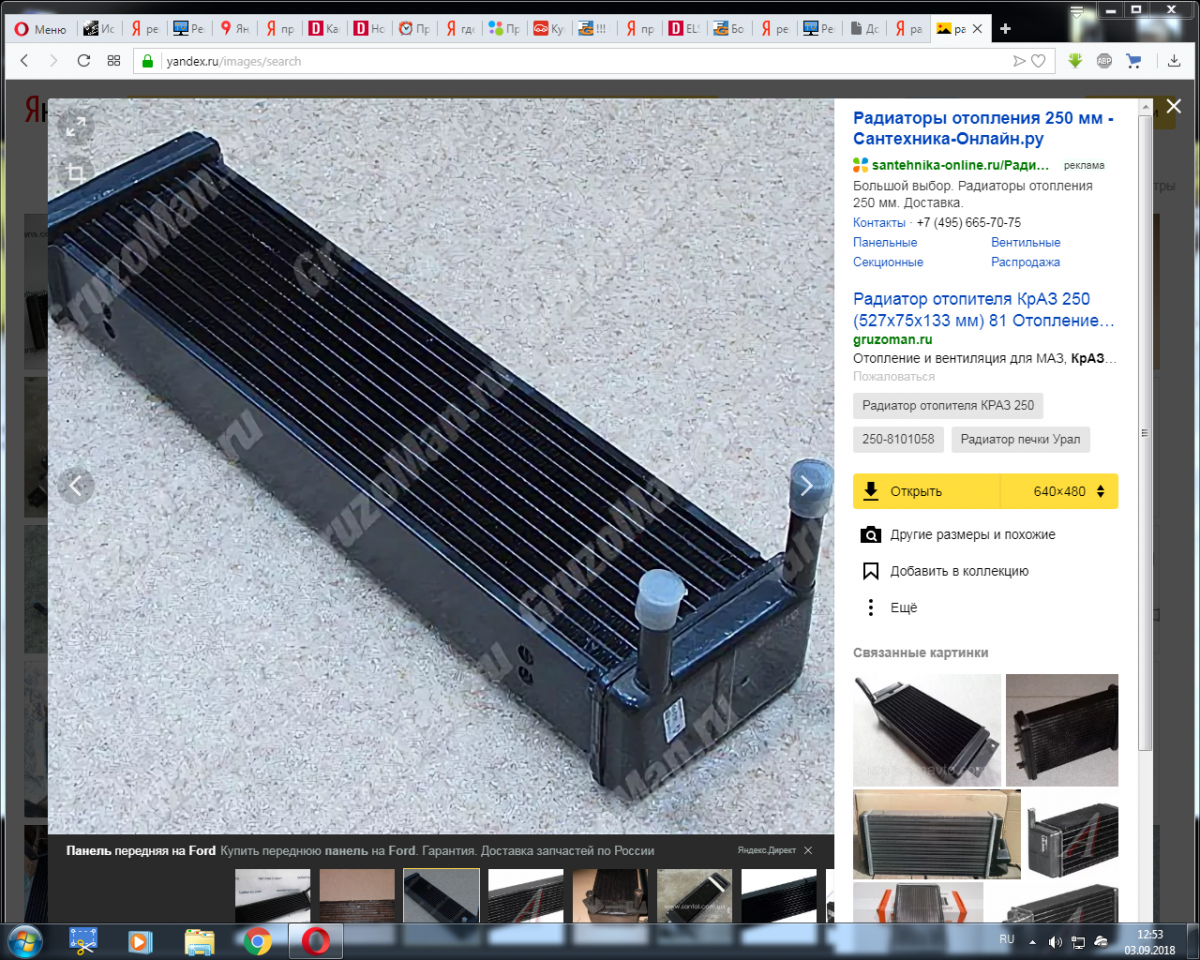
Task: Open a new browser tab
Action: pos(1006,29)
